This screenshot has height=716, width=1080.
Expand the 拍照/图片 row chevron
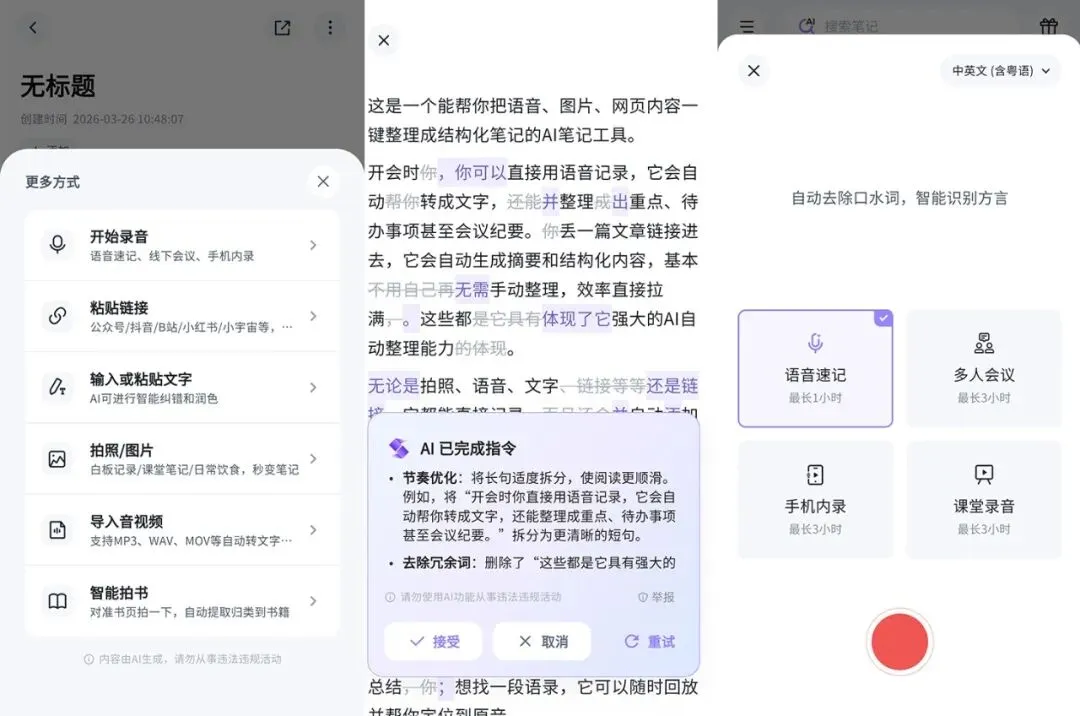coord(313,459)
